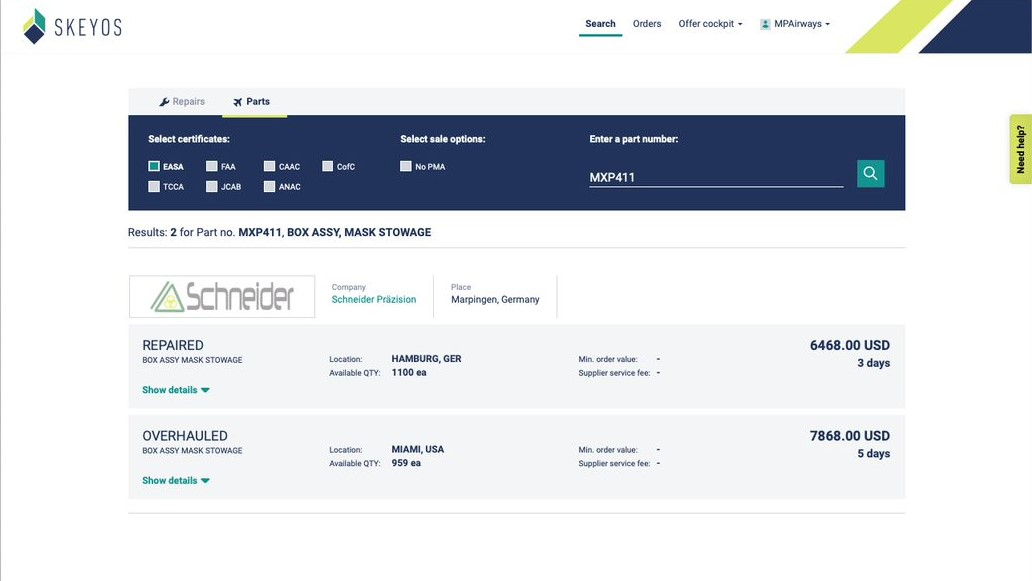Click the results summary for MXP411

[280, 232]
